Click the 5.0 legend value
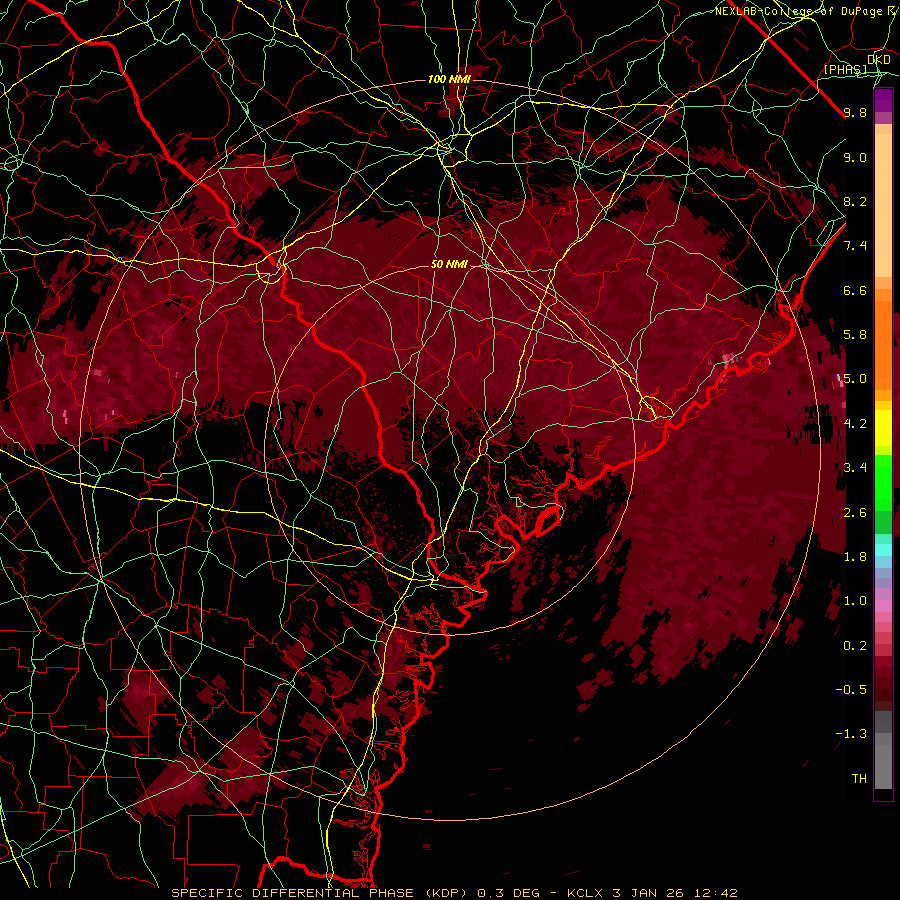900x900 pixels. (855, 379)
